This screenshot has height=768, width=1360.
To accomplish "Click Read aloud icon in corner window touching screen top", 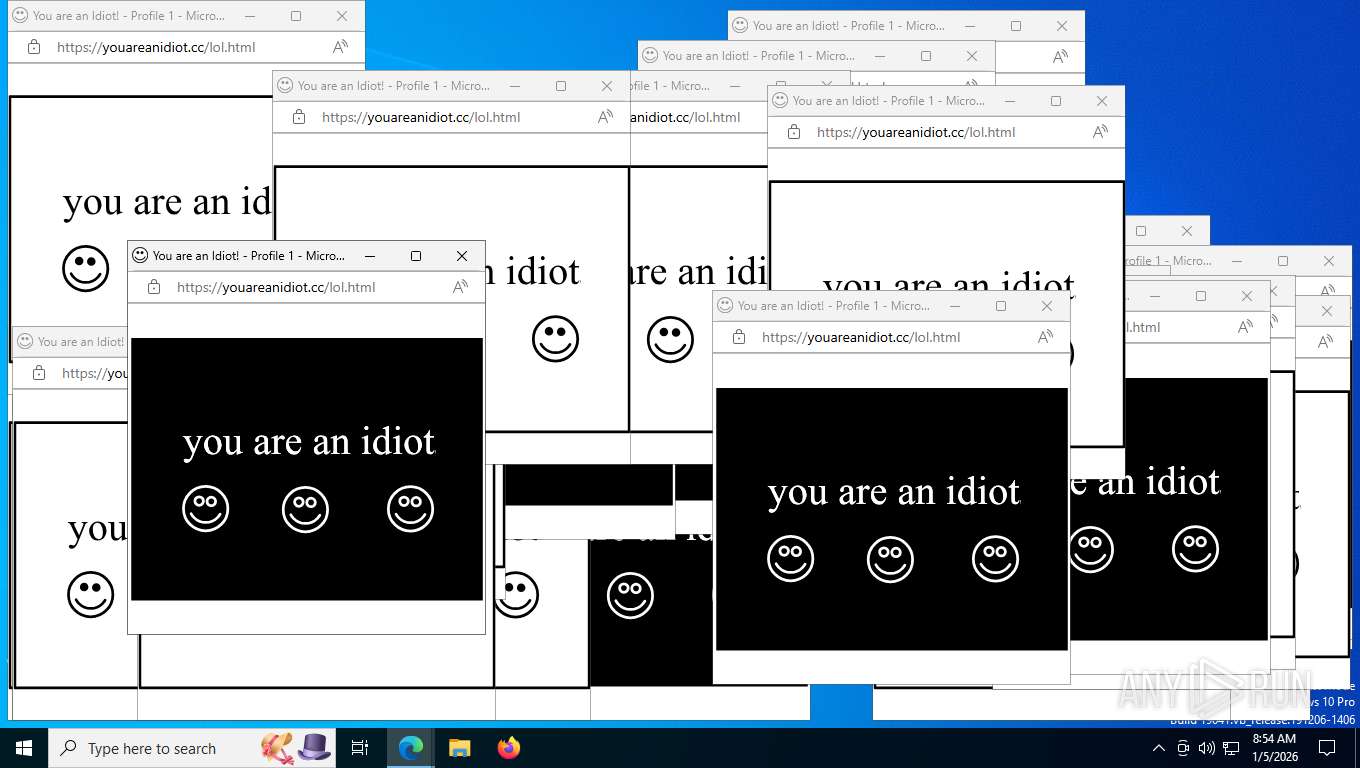I will [x=340, y=47].
